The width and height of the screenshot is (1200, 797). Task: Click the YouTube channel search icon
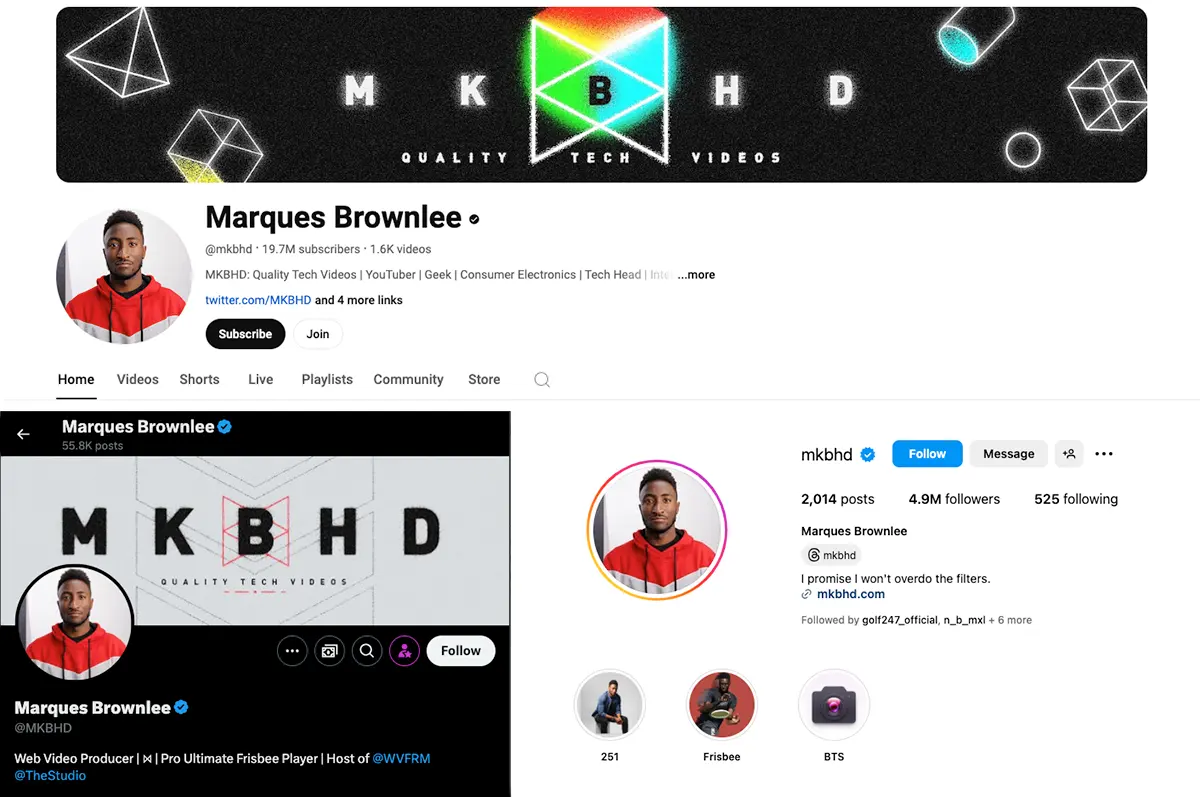[542, 380]
